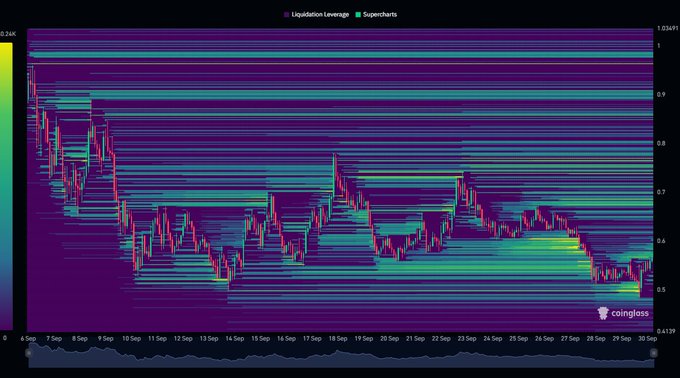Viewport: 680px width, 378px height.
Task: Click the 16 Sep date label
Action: click(286, 339)
